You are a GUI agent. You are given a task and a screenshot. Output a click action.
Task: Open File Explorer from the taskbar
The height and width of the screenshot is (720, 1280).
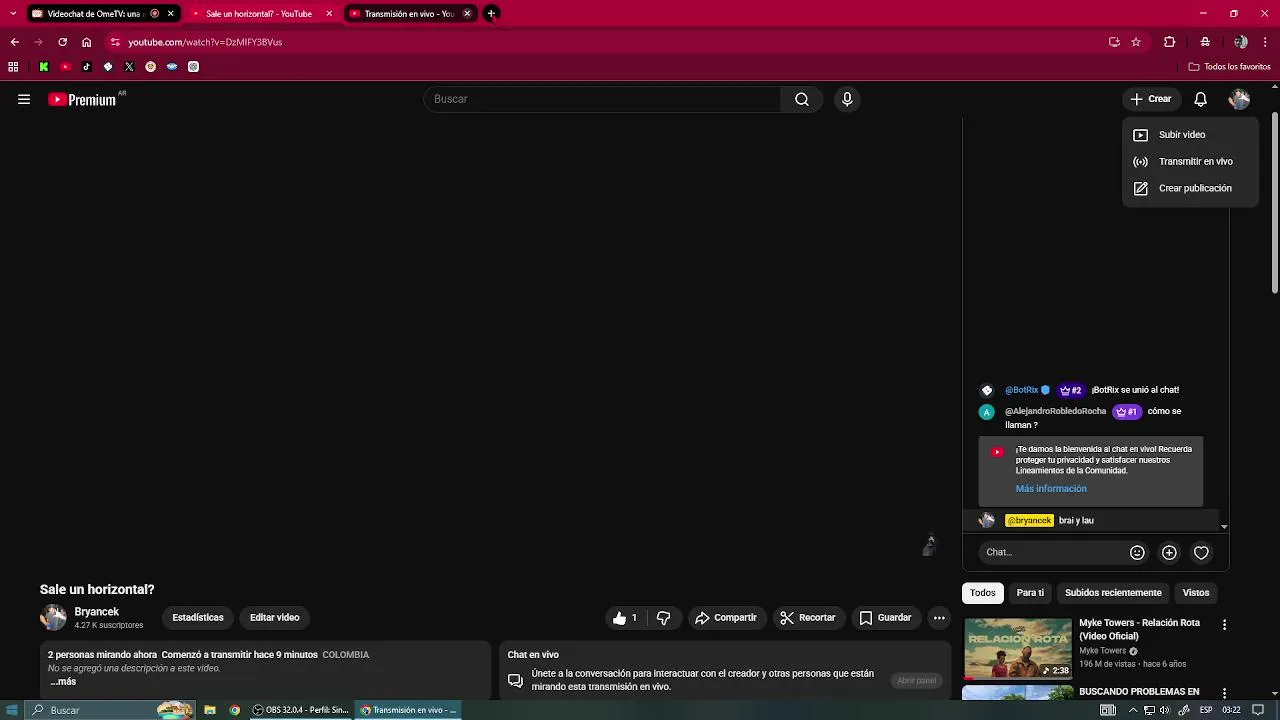[210, 710]
